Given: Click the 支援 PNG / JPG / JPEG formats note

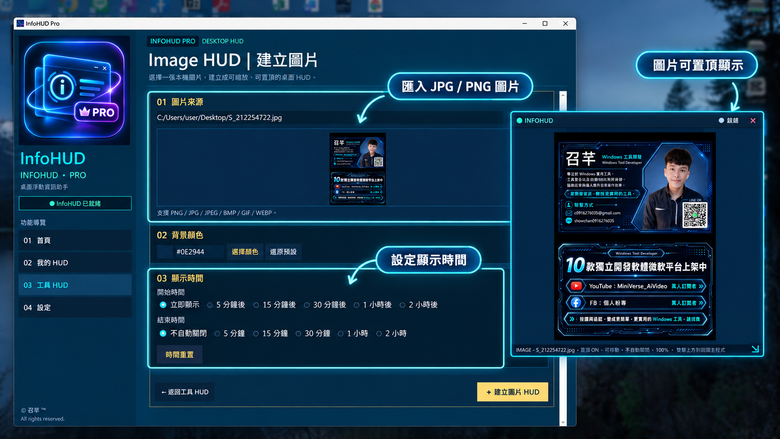Looking at the screenshot, I should click(x=216, y=212).
